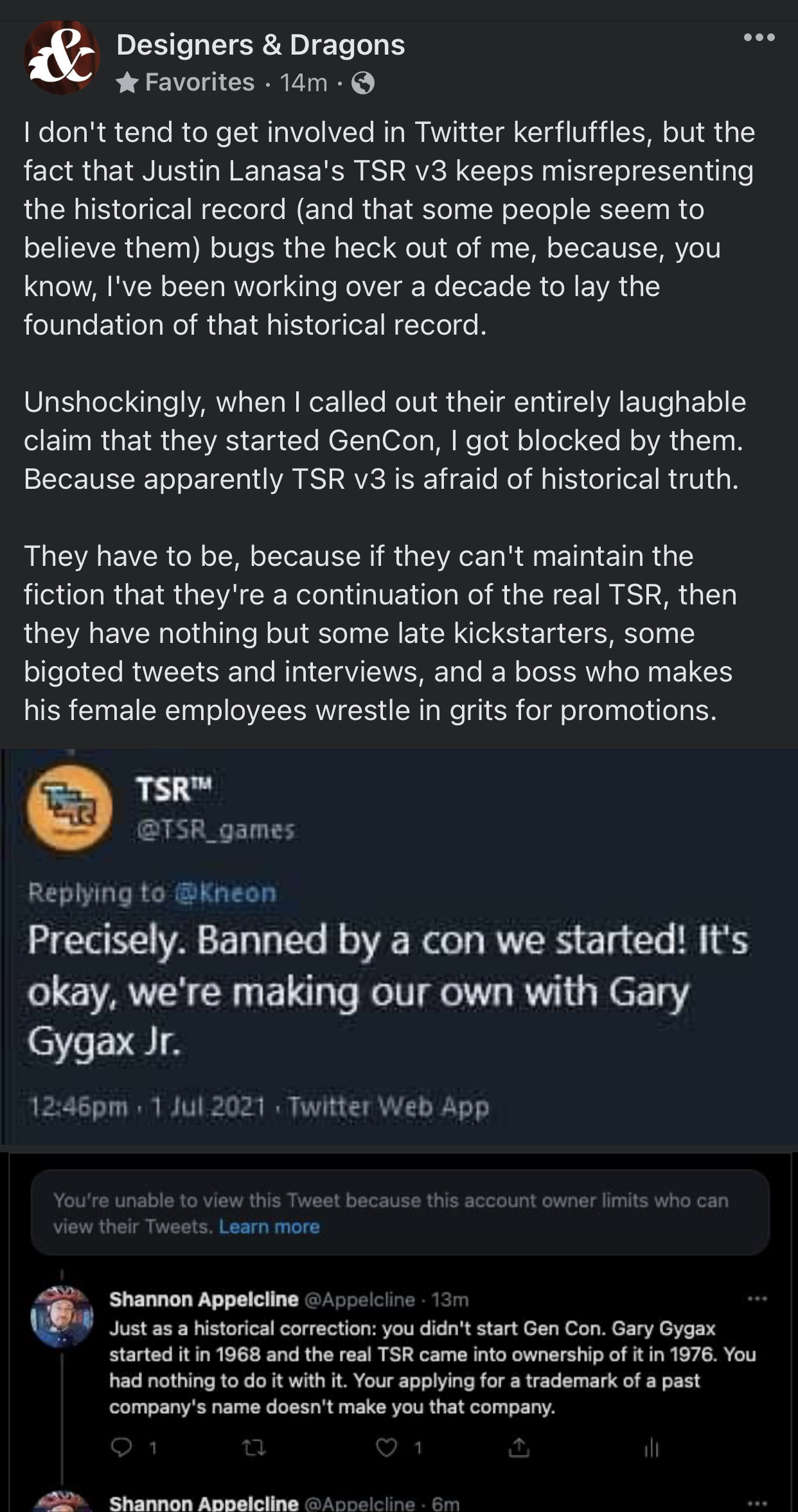The height and width of the screenshot is (1512, 798).
Task: Click the post's 14m timestamp
Action: point(303,83)
